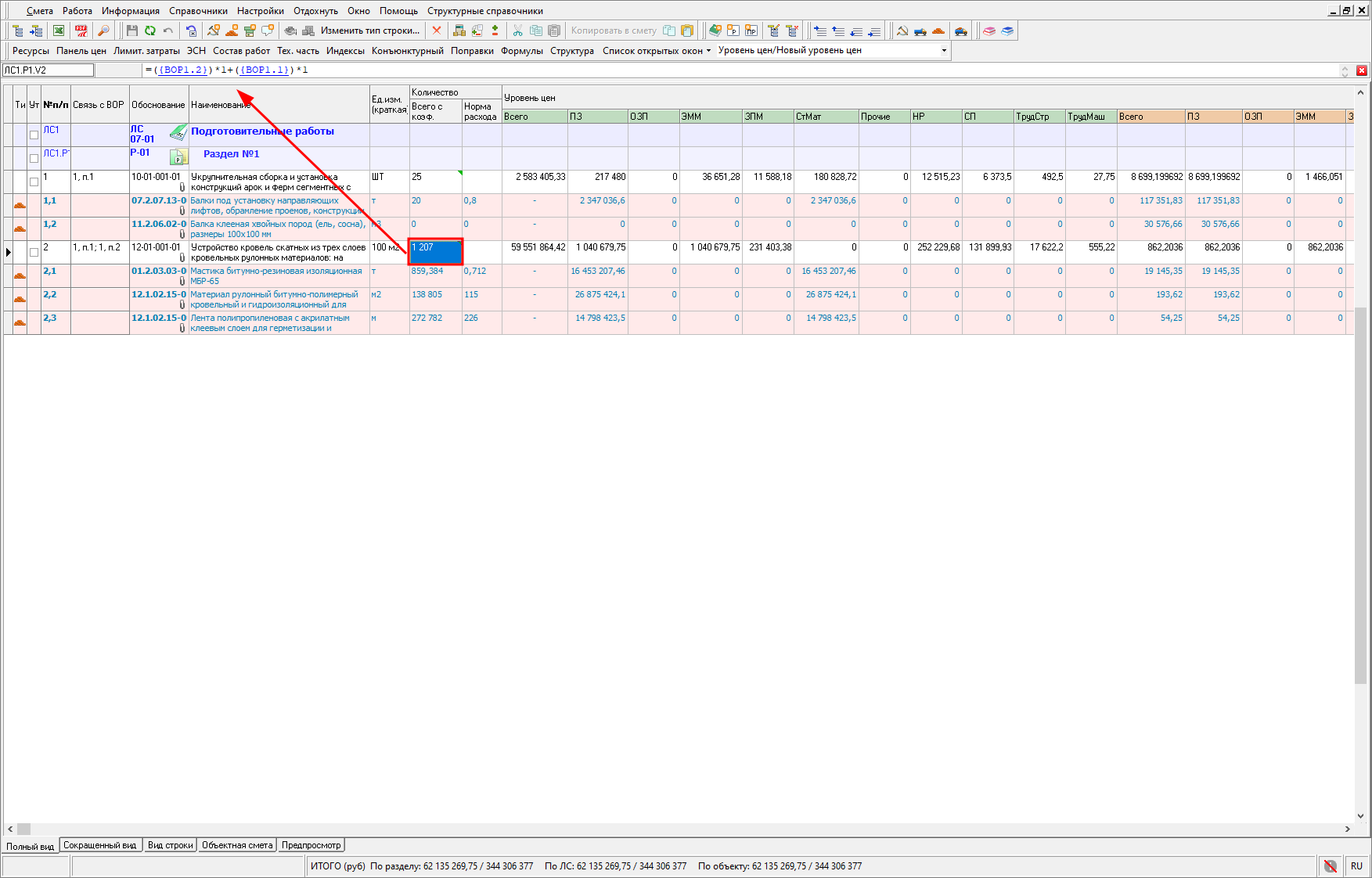This screenshot has height=878, width=1372.
Task: Switch to the Объектная смета tab
Action: point(237,845)
